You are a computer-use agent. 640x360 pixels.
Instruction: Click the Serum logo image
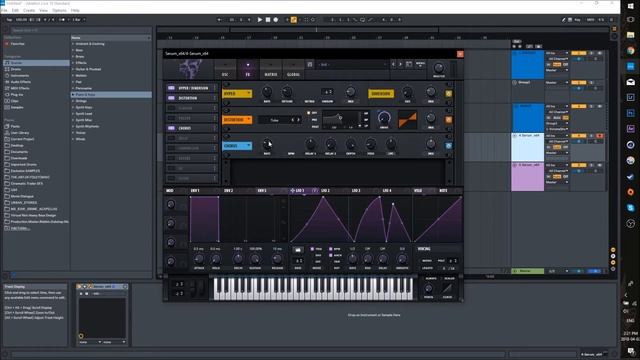[x=190, y=69]
